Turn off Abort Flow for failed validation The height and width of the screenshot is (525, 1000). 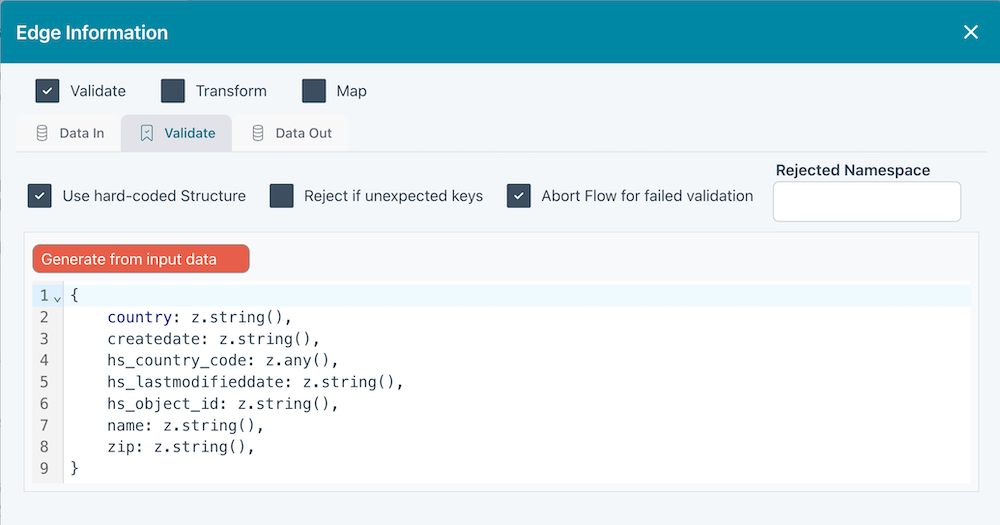pos(519,196)
